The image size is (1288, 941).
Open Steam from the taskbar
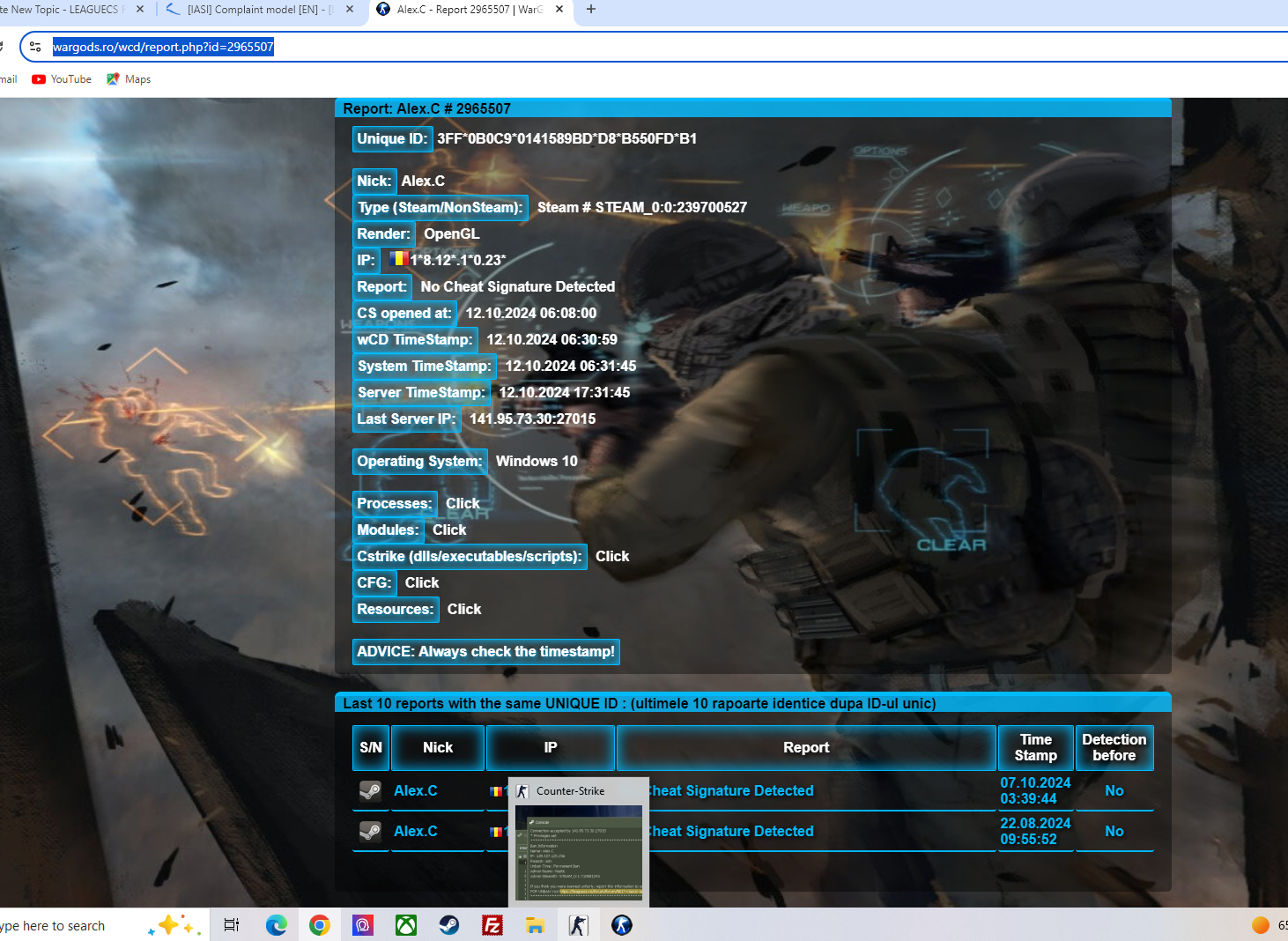[449, 925]
